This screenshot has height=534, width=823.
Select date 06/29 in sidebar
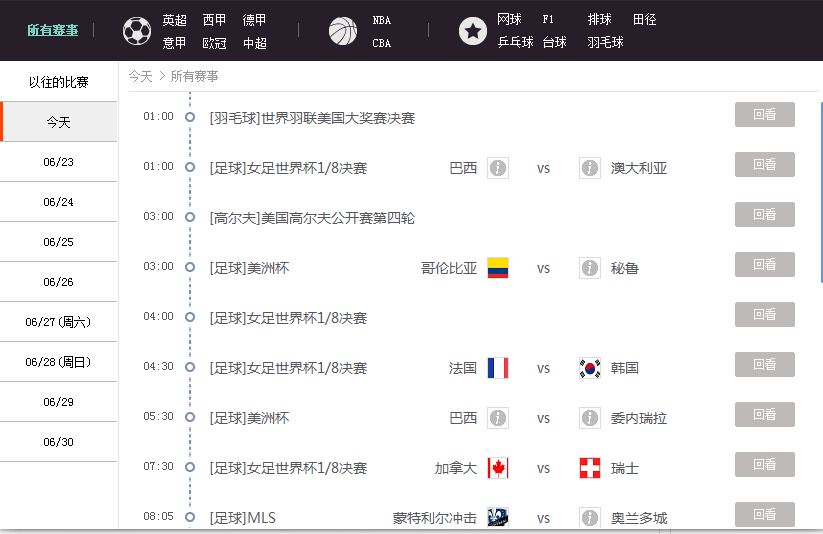[58, 402]
